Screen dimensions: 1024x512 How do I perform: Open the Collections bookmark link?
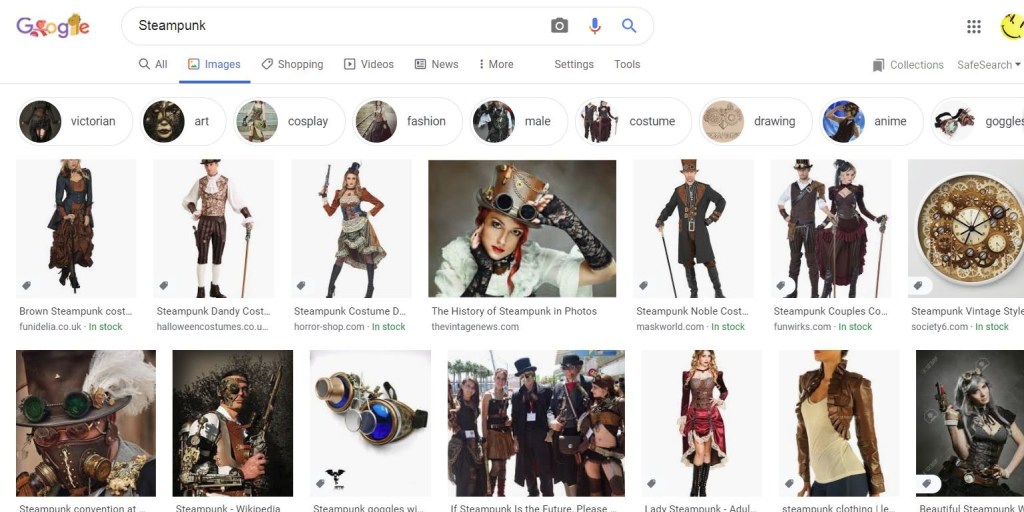[907, 65]
